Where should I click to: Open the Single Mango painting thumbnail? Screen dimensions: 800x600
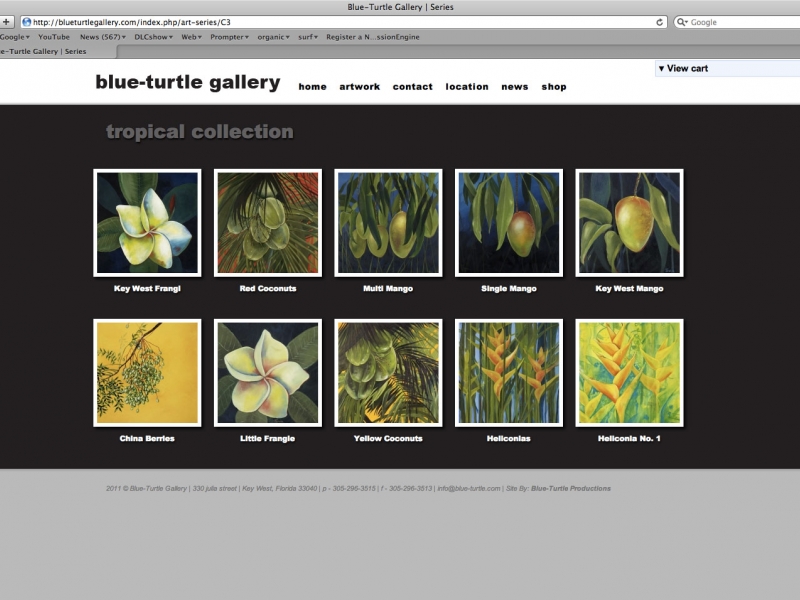tap(509, 223)
